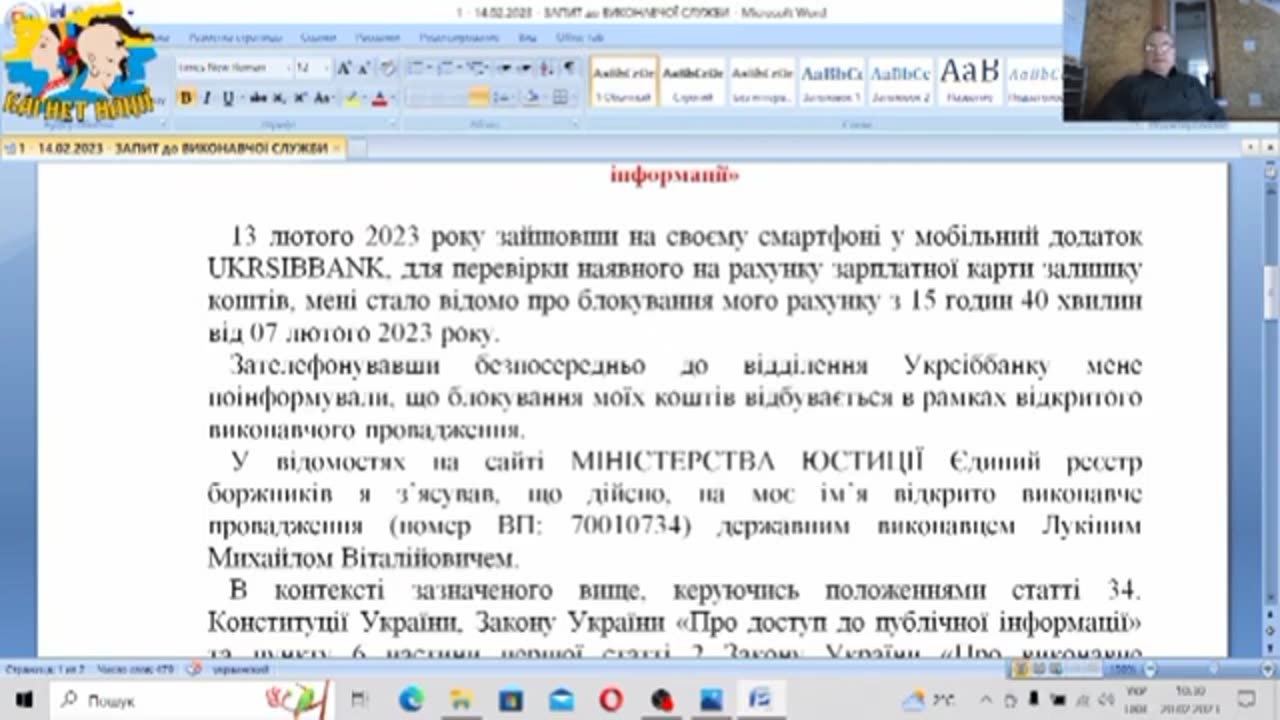Screen dimensions: 1280x720
Task: Toggle Bold formatting
Action: pyautogui.click(x=185, y=98)
